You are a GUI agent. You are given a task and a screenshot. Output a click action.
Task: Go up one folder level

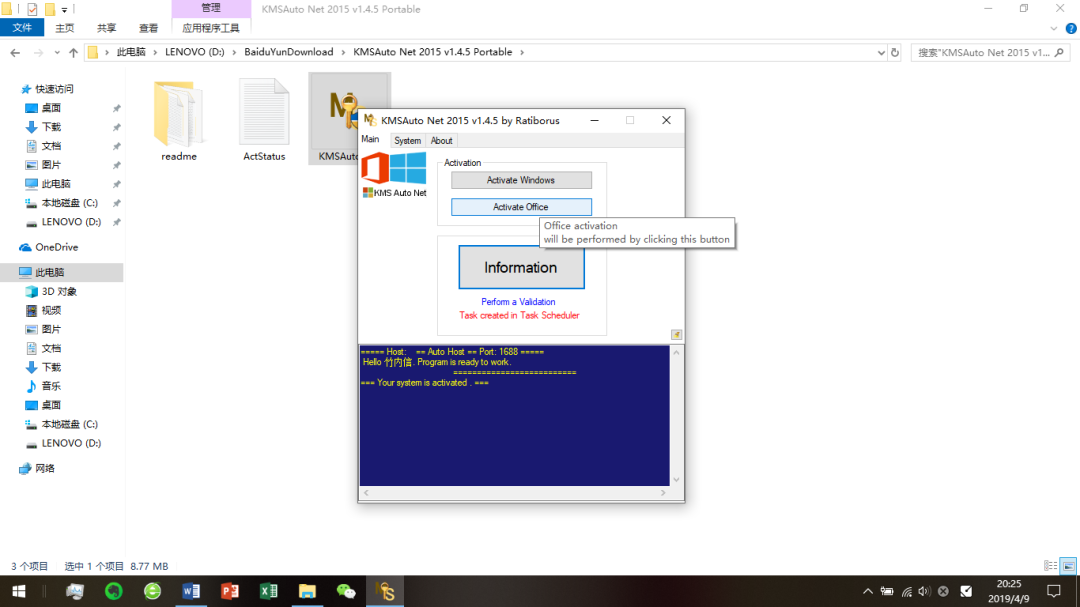coord(73,52)
